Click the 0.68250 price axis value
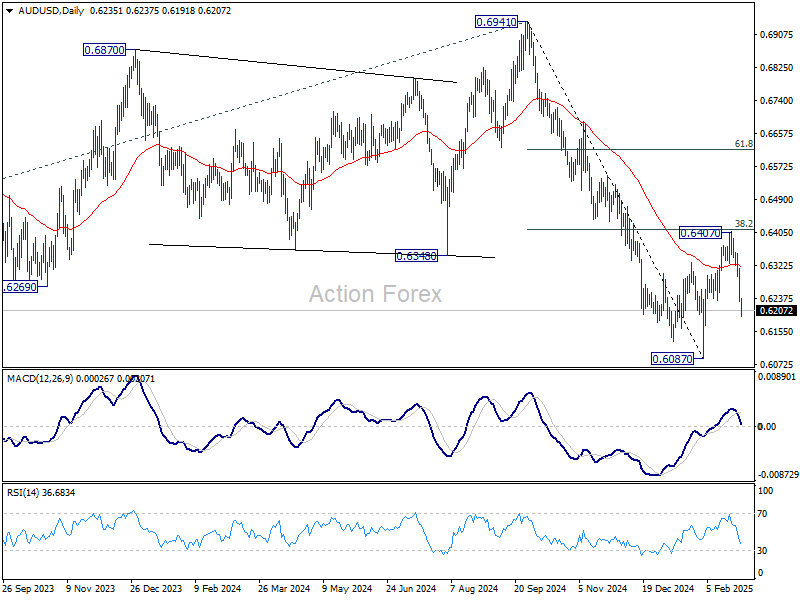 (777, 68)
